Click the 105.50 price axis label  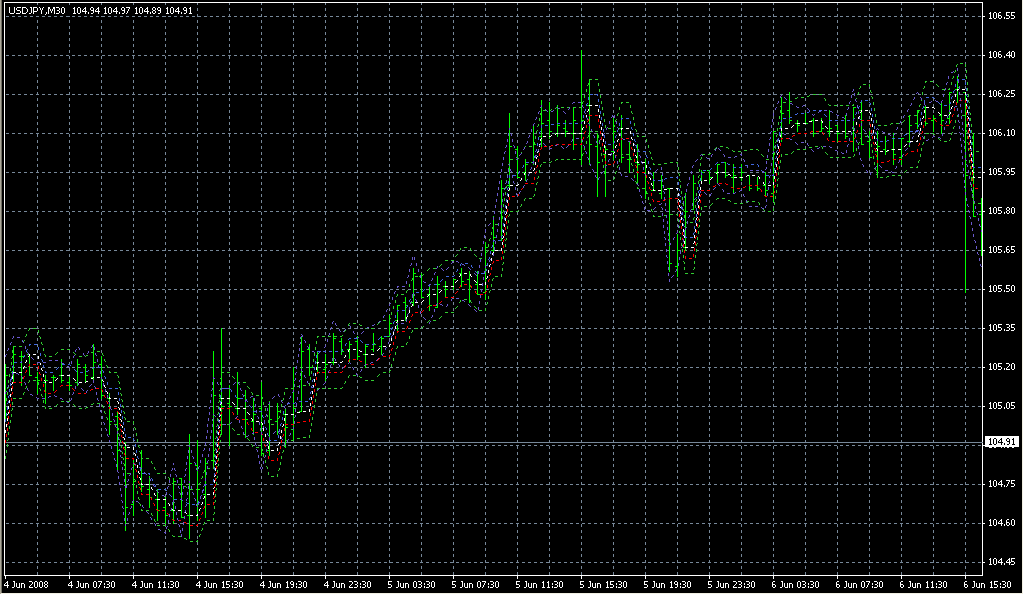[x=1002, y=289]
